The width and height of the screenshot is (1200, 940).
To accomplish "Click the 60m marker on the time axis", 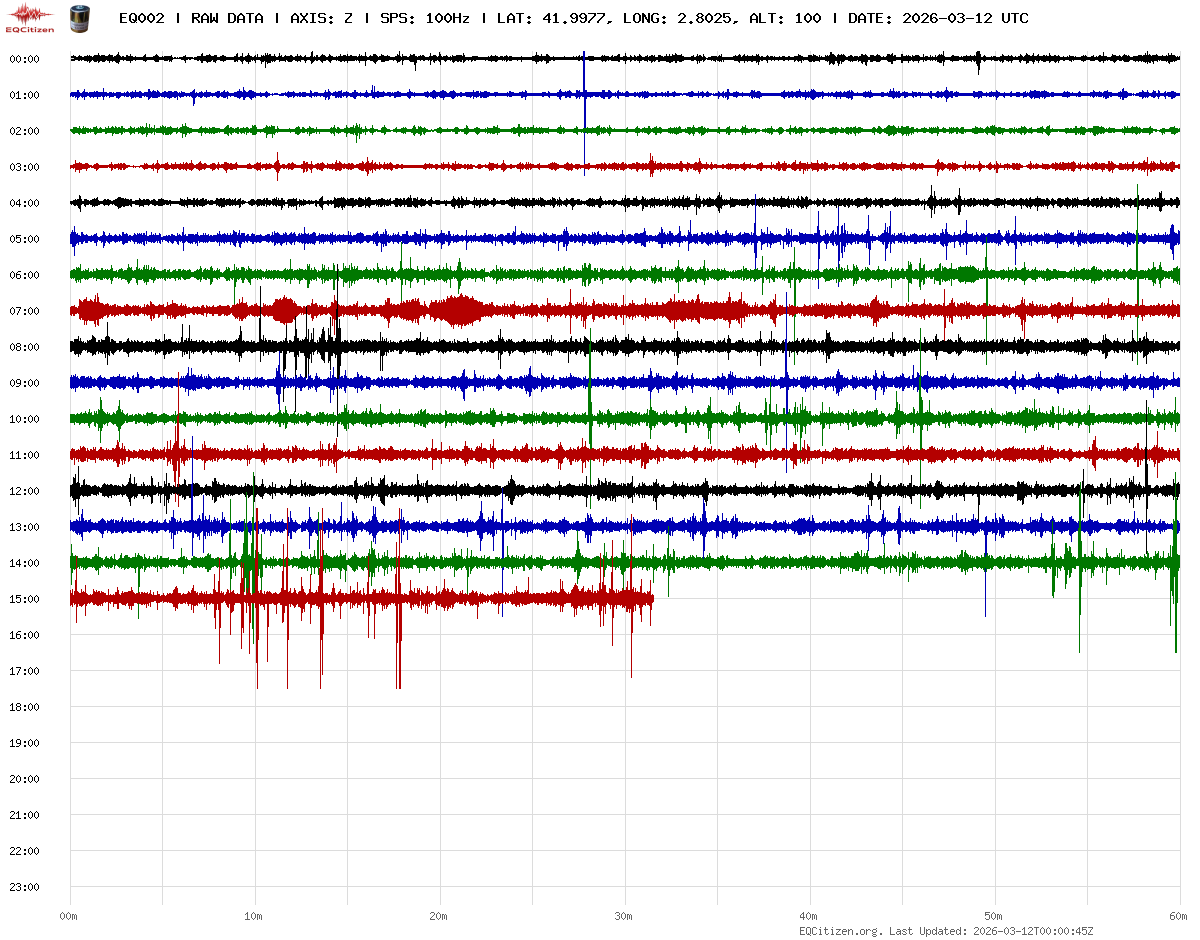I will [x=1178, y=916].
